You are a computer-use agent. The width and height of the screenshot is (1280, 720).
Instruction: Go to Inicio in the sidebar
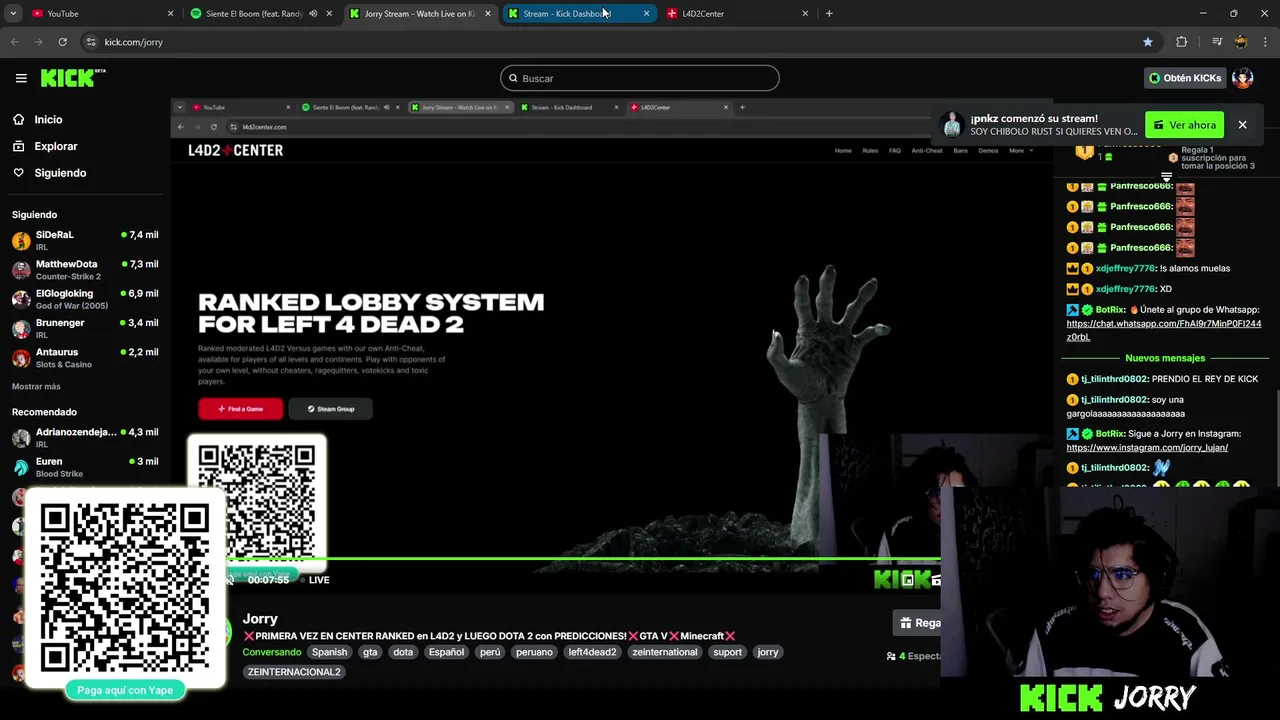[48, 119]
